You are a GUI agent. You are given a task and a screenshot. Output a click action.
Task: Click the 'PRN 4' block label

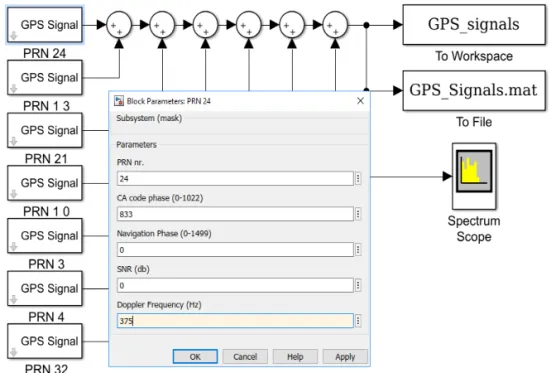[x=46, y=317]
